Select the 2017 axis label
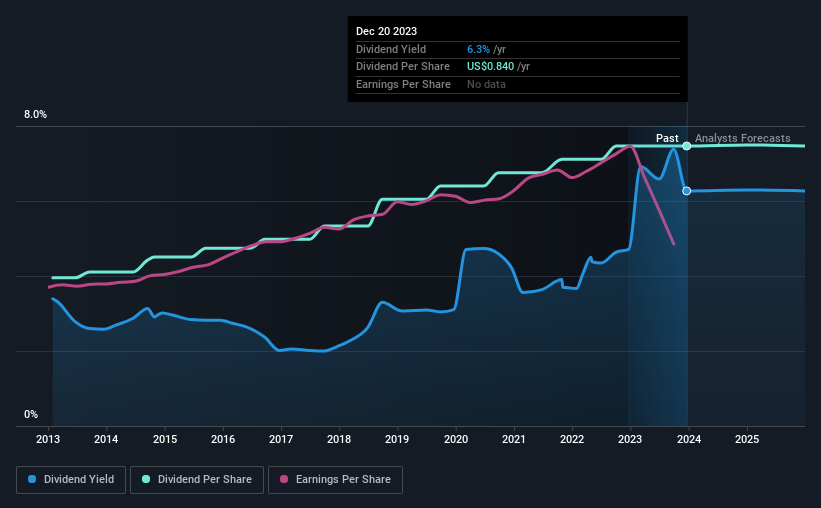Screen dimensions: 821x508 pos(281,439)
